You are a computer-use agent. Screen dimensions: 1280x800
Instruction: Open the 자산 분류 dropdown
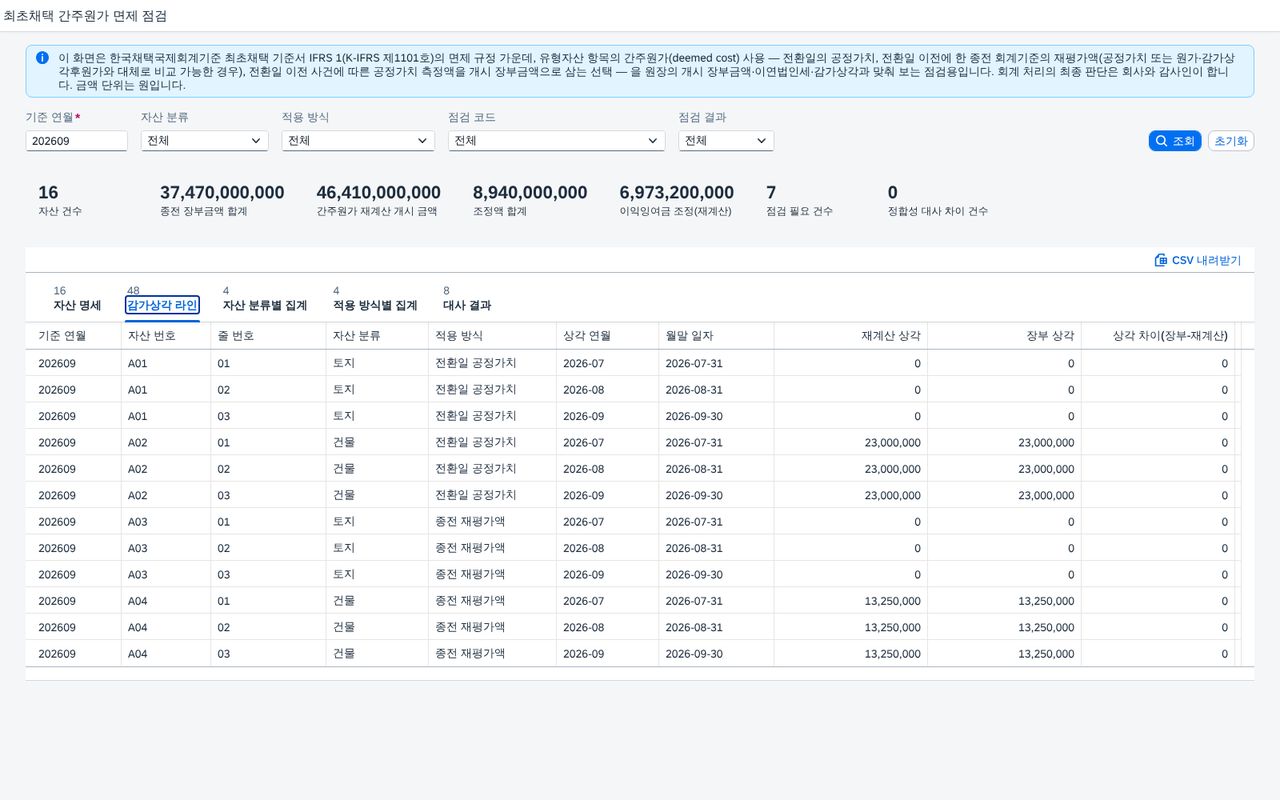[x=204, y=141]
